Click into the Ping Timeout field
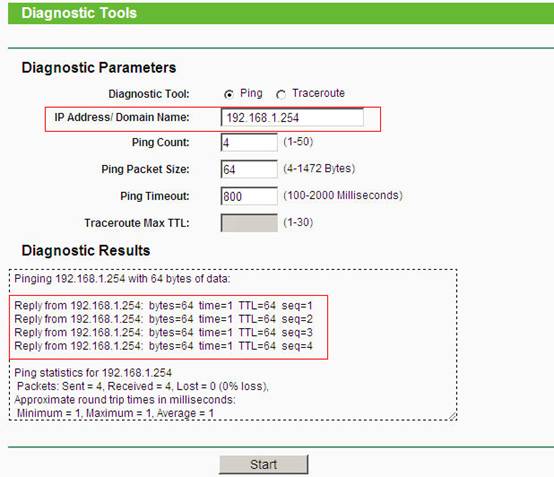The width and height of the screenshot is (554, 477). coord(249,196)
